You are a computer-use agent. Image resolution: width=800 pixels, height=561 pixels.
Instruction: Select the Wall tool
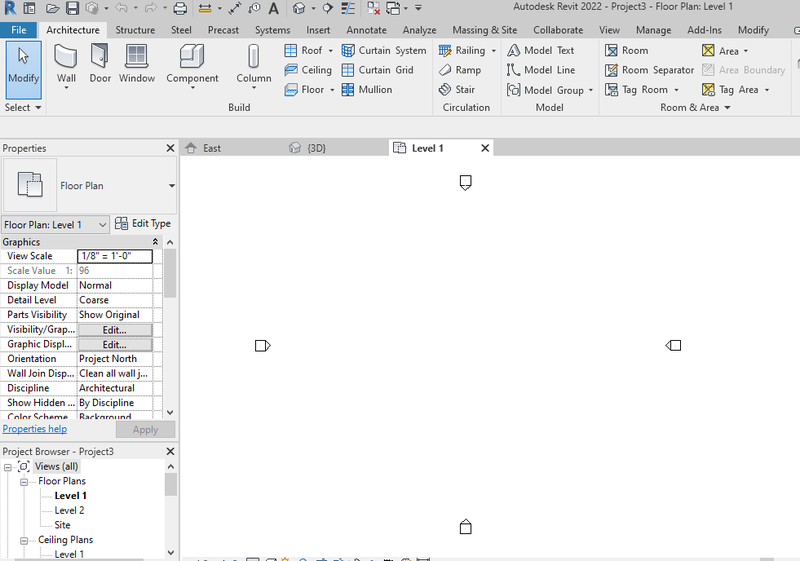(66, 64)
